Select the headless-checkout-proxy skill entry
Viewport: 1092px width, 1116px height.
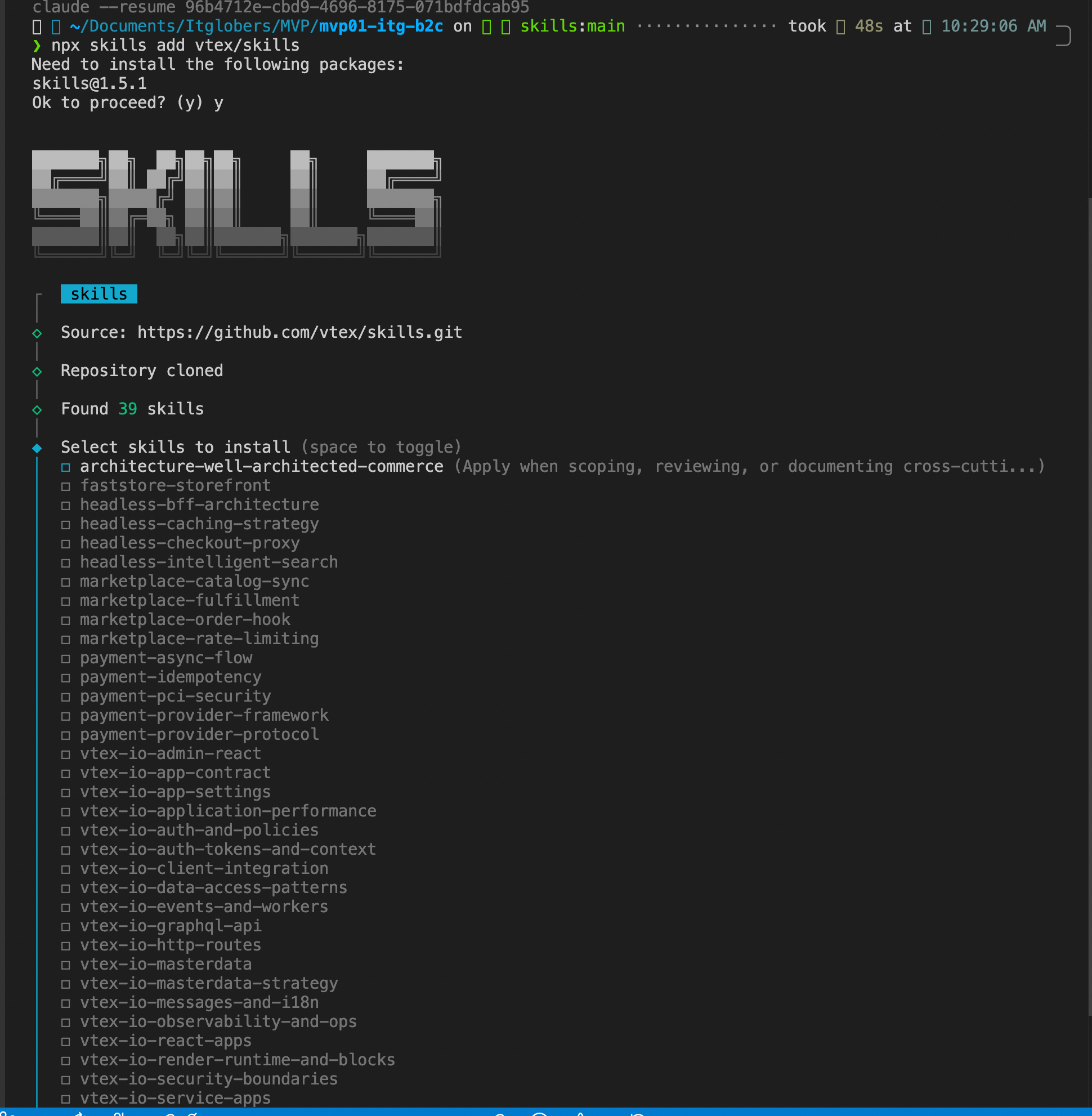tap(189, 543)
